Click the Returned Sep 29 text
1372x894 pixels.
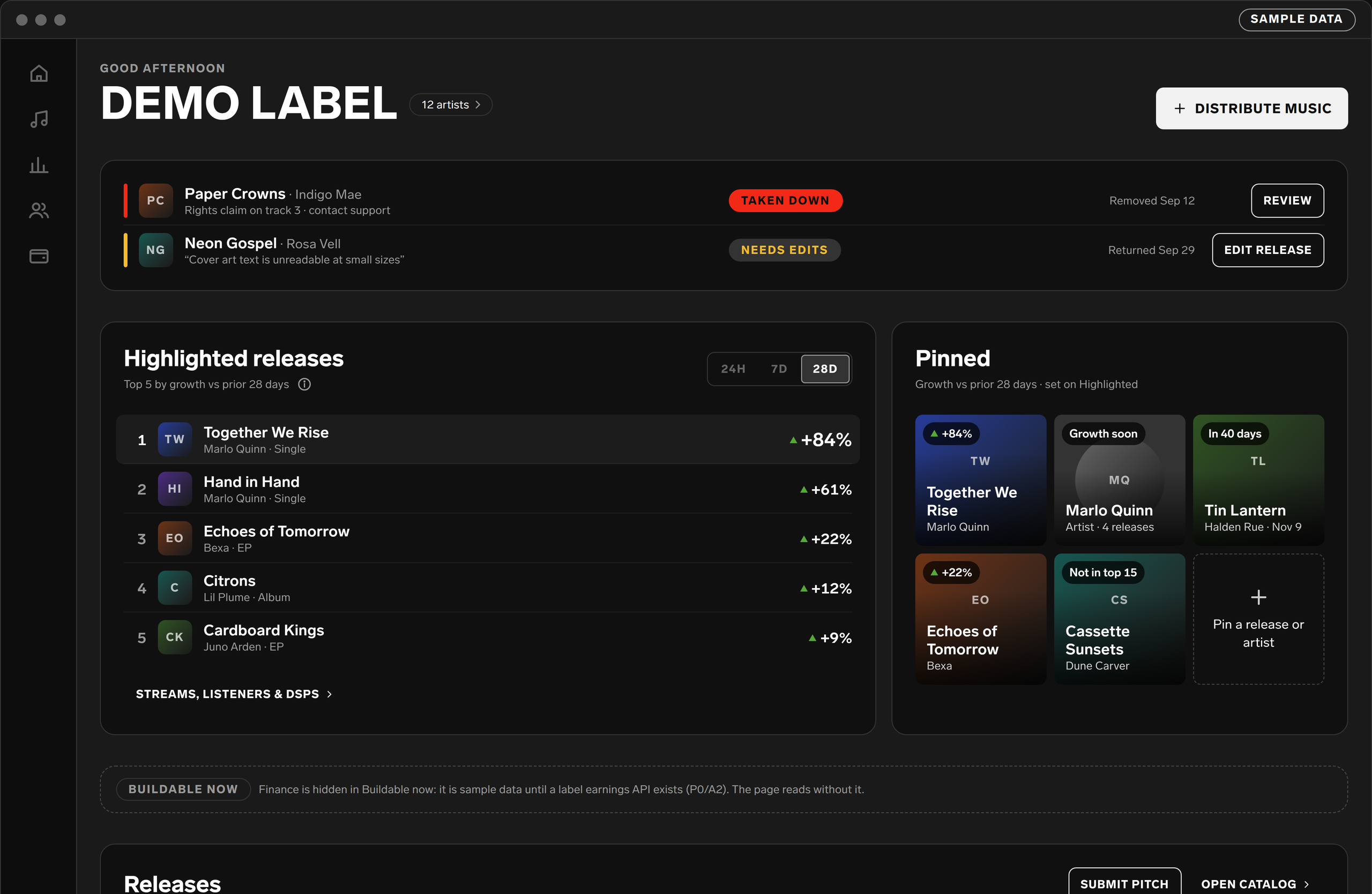[x=1151, y=250]
